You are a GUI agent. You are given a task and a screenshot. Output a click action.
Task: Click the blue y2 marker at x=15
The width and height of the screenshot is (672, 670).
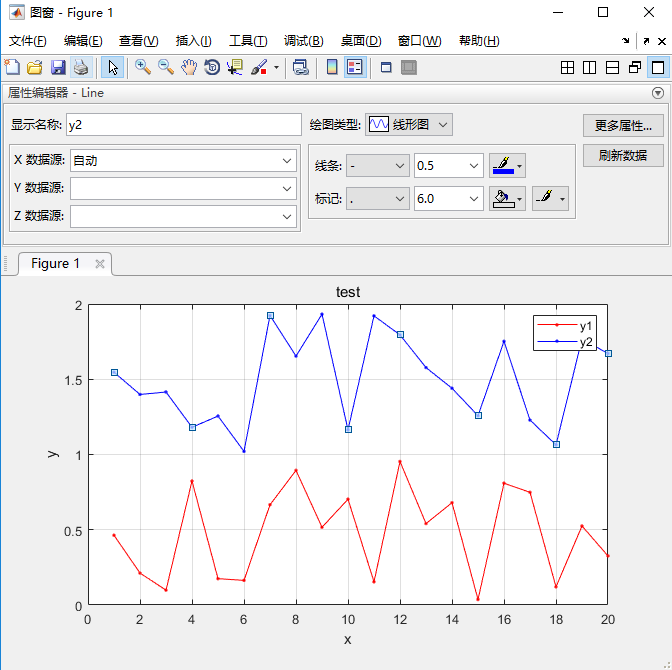[478, 415]
